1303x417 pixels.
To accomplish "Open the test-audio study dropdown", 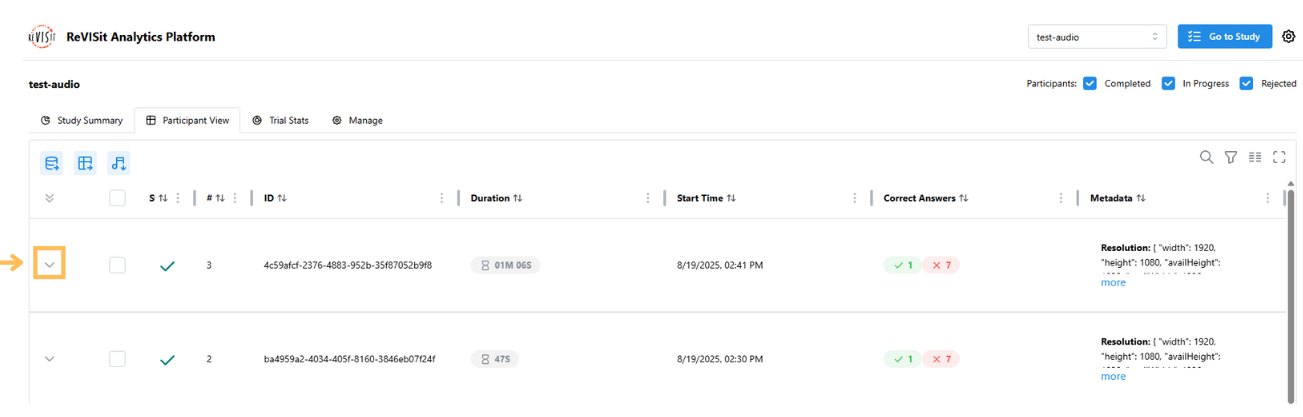I will point(1097,37).
